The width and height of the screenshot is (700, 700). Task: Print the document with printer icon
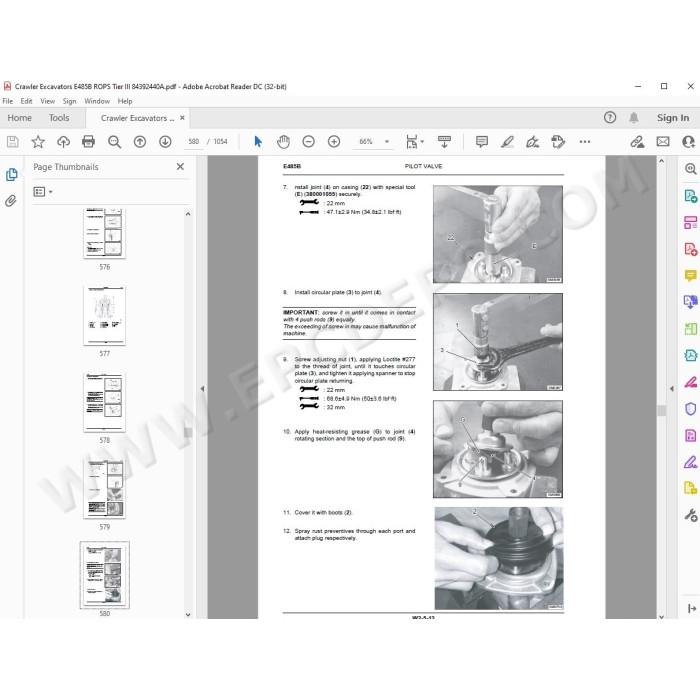[88, 142]
